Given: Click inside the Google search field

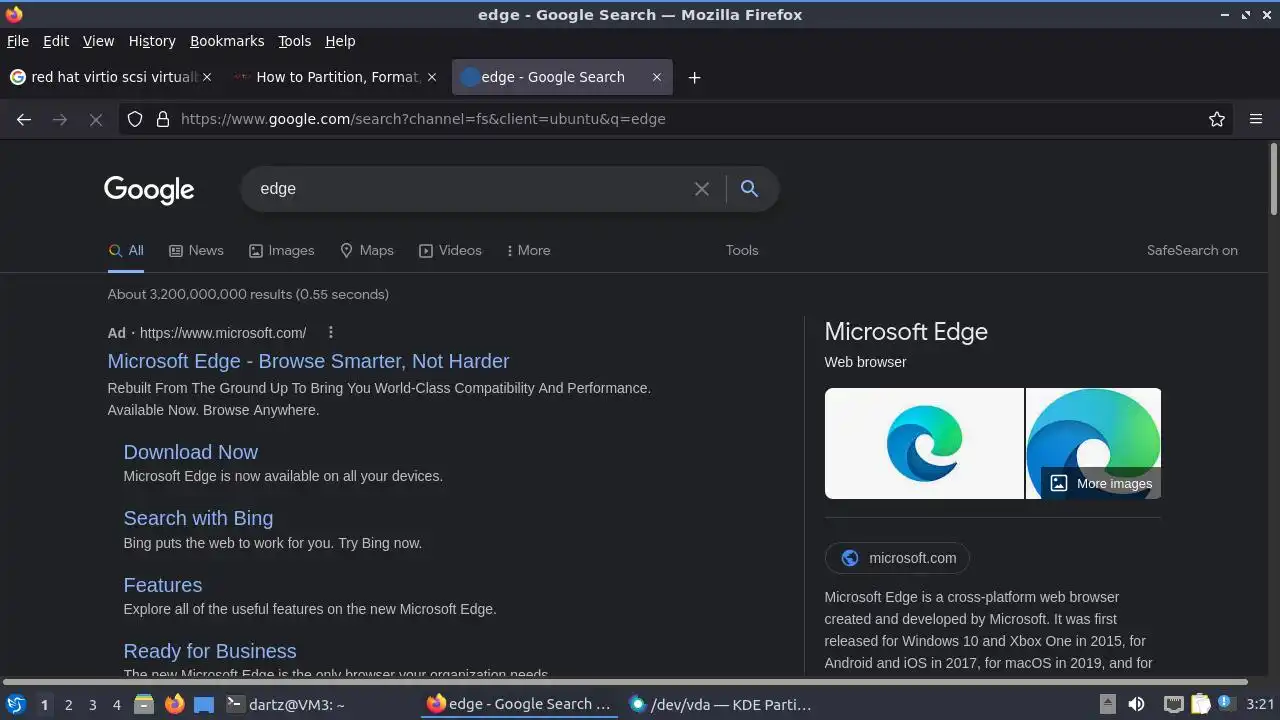Looking at the screenshot, I should coord(470,189).
